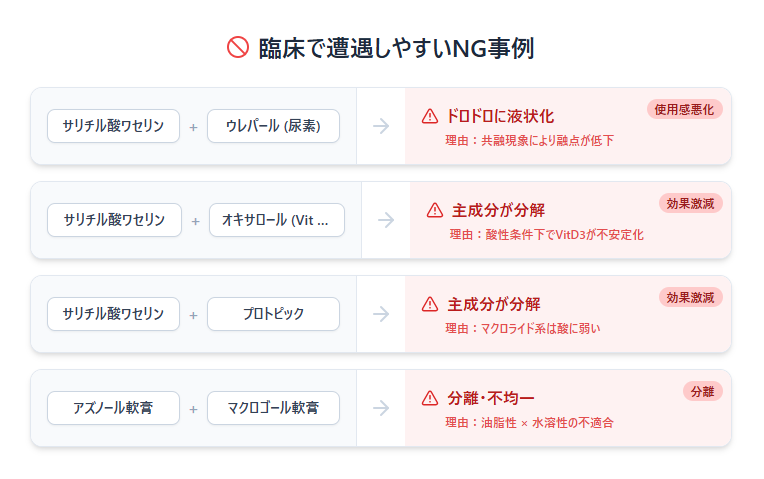
Task: Select the マクロゴール軟膏 chip
Action: pos(273,408)
